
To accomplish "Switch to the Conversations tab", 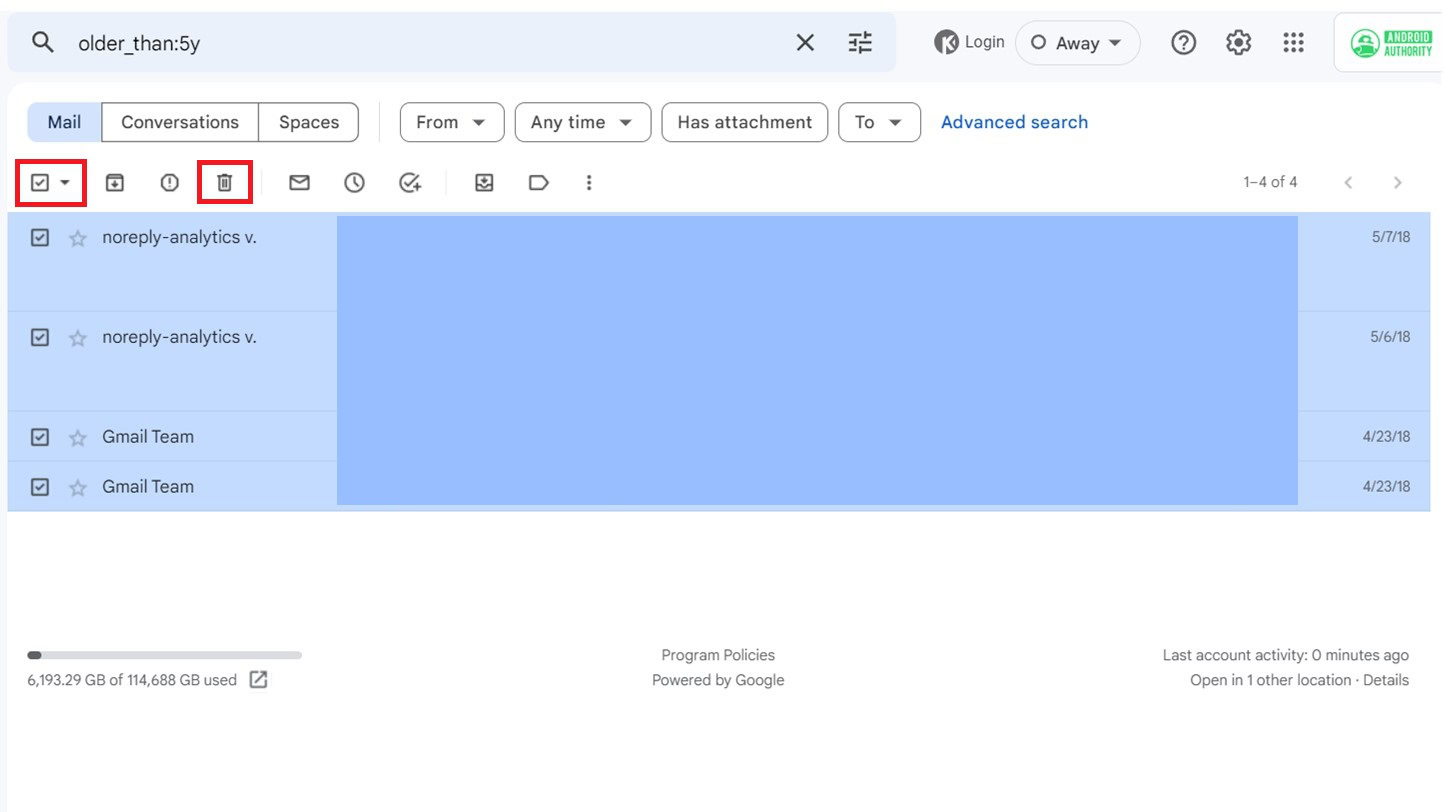I will [x=179, y=122].
